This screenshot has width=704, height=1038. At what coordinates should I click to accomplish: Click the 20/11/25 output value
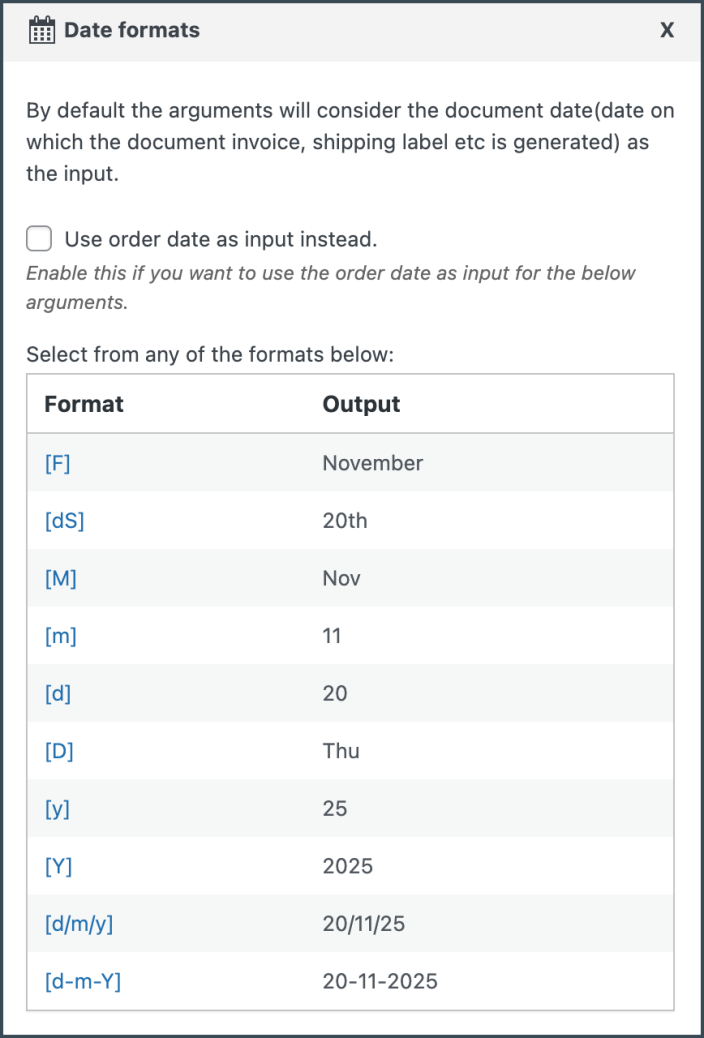click(364, 924)
